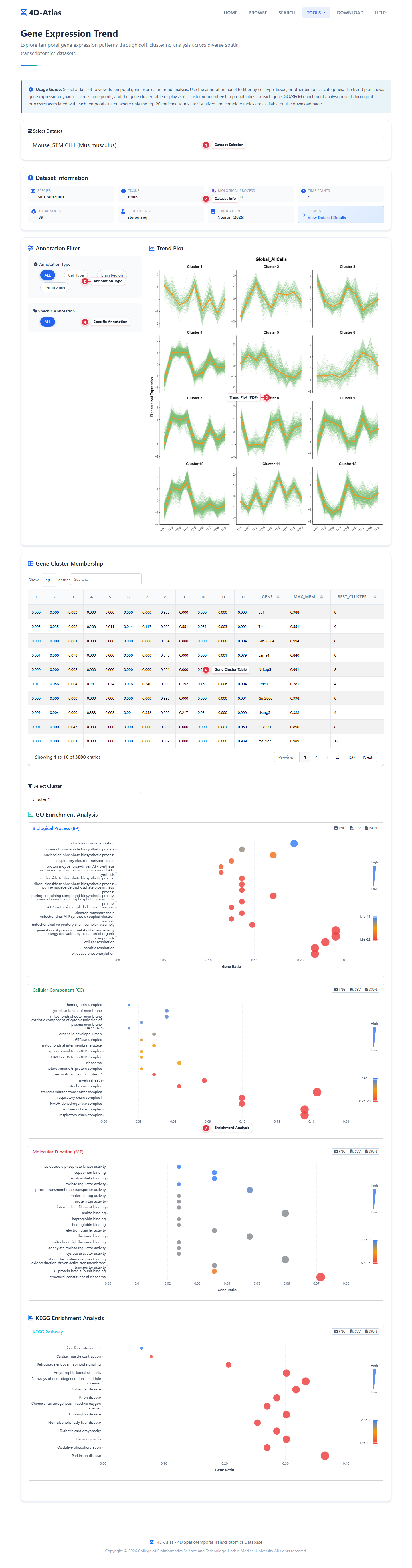Click the Annotation Filter sliders icon
This screenshot has width=412, height=1568.
30,248
